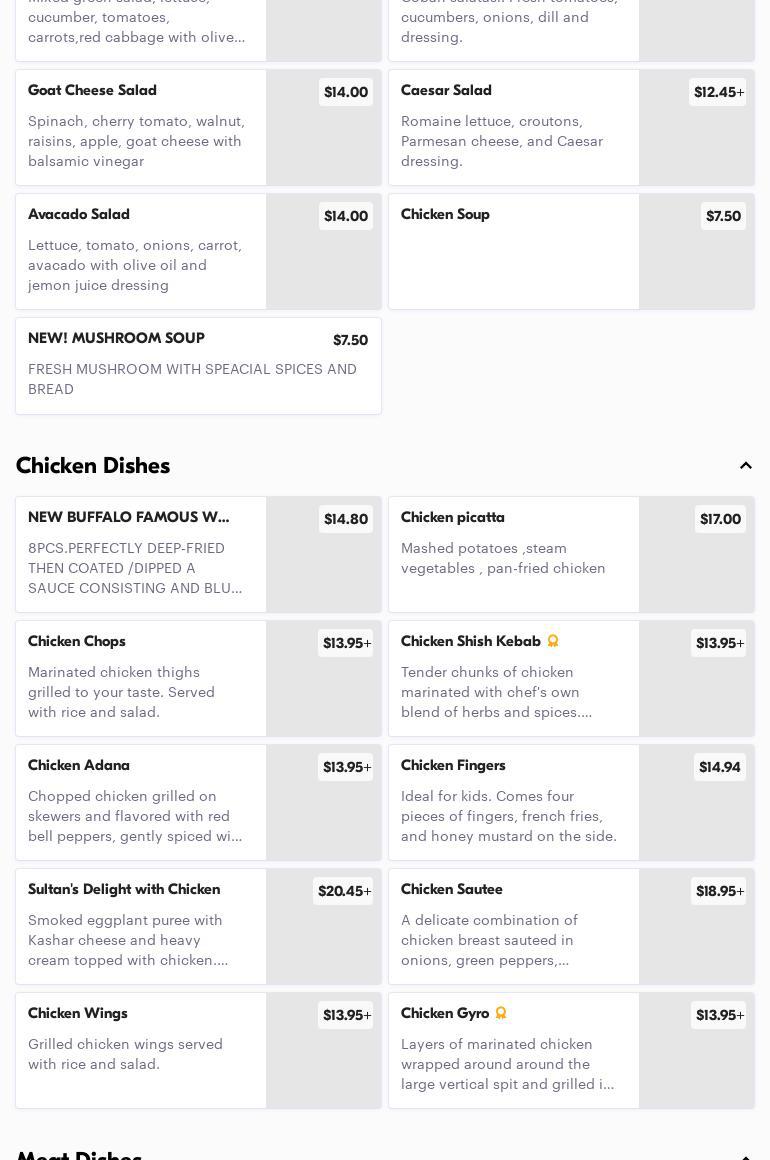Select the Chicken Adana dish
The image size is (770, 1160).
[140, 802]
